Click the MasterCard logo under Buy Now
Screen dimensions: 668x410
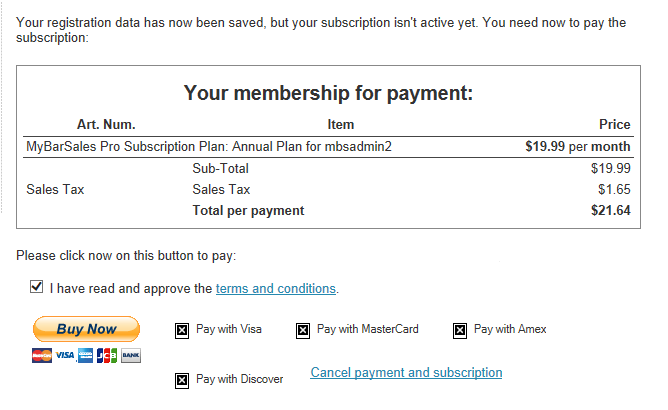[42, 355]
